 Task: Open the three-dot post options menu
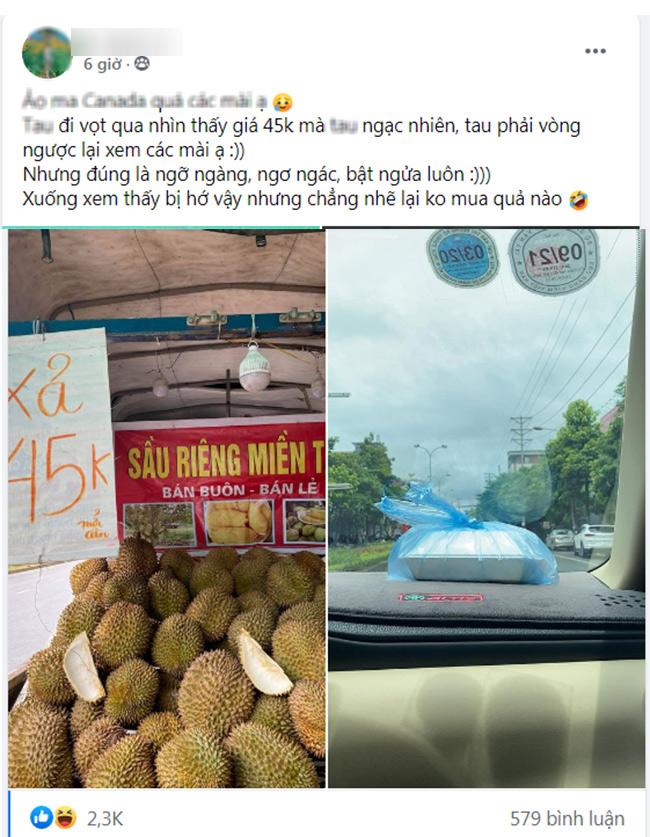tap(595, 51)
